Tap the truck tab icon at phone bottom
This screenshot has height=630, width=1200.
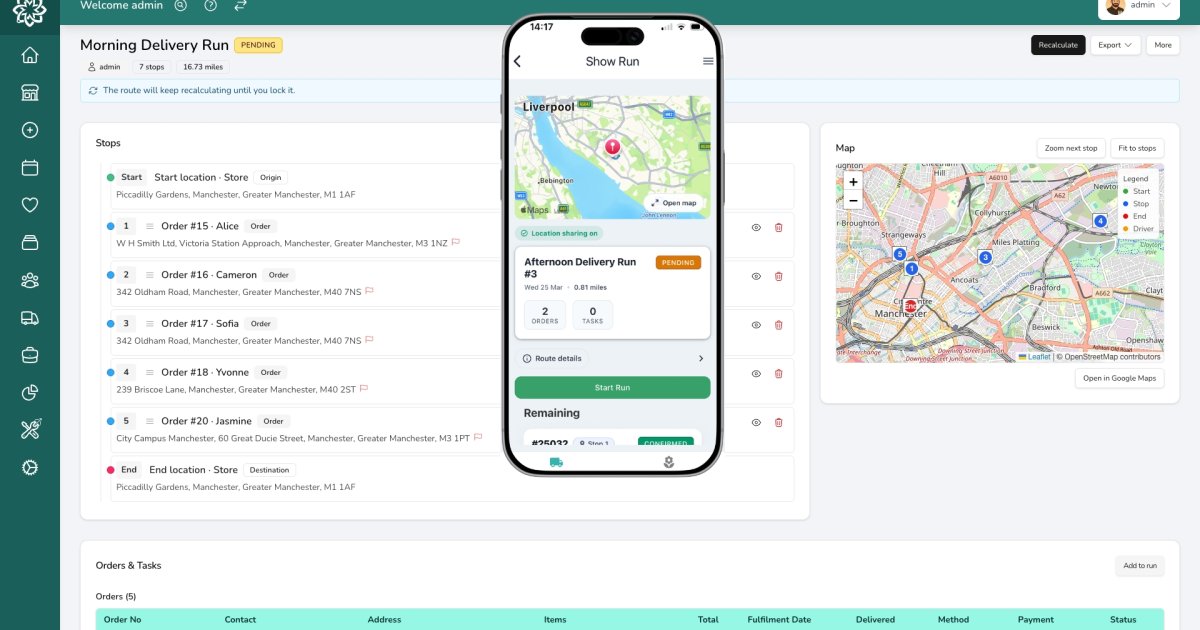click(556, 462)
